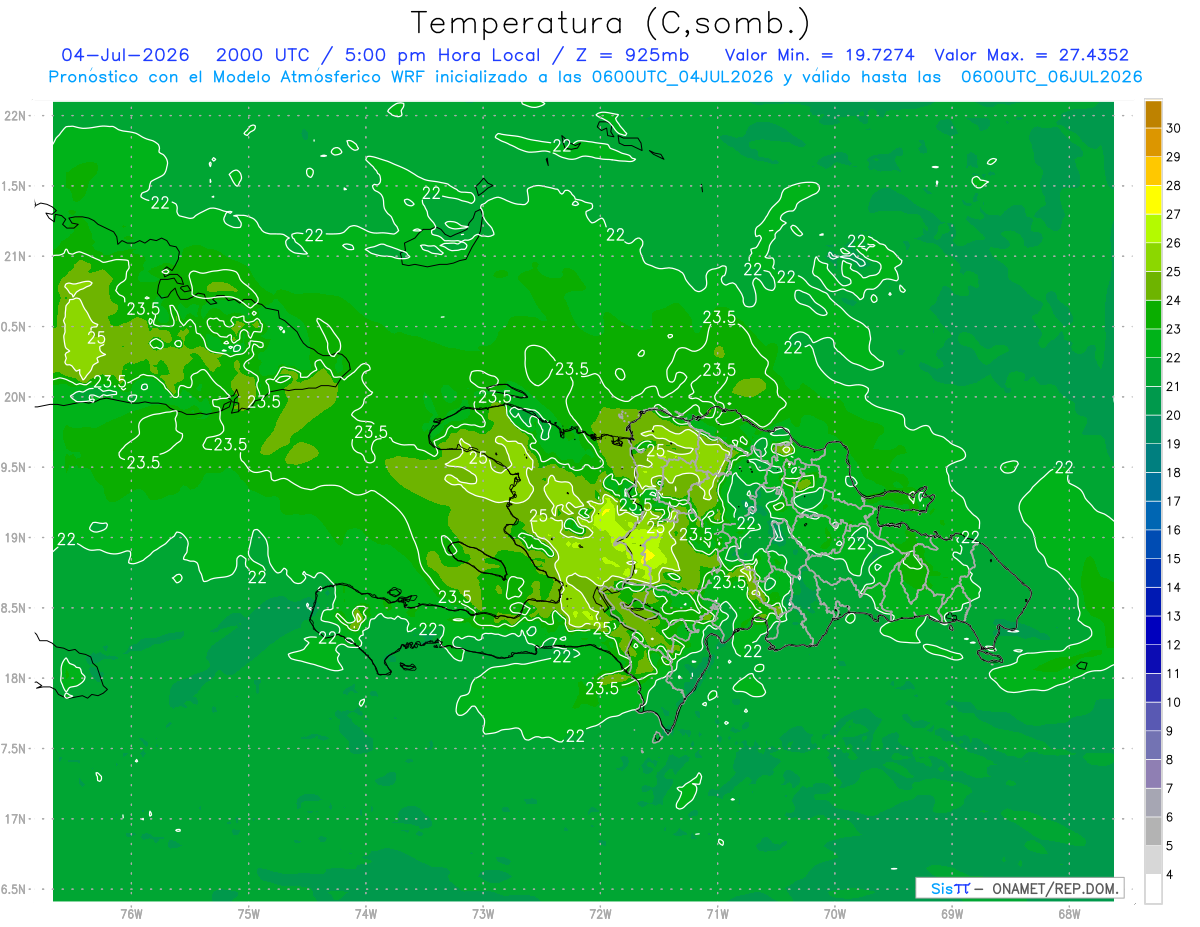Click the "Valor Min. = 19.7274" readout
This screenshot has height=927, width=1200.
(820, 55)
